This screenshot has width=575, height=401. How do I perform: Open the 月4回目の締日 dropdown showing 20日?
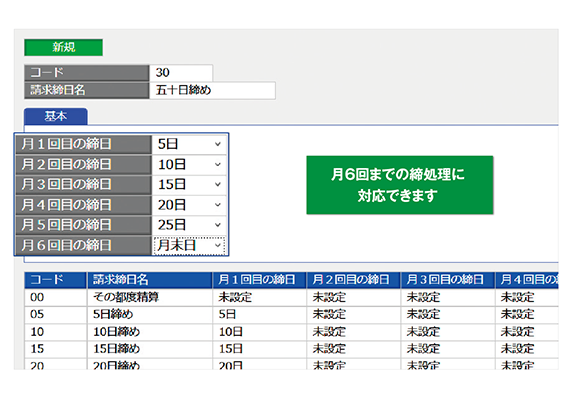click(x=189, y=205)
